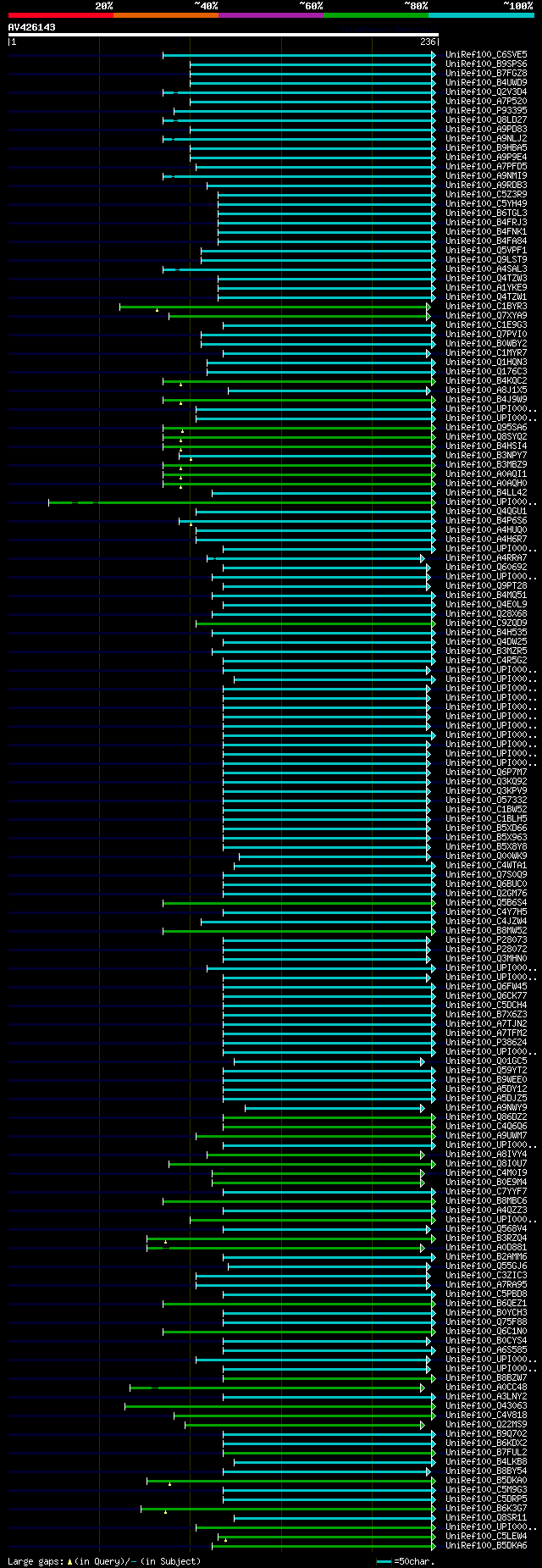The image size is (542, 1568).
Task: Click the UniRef100_B5DKA6 label
Action: 486,1546
